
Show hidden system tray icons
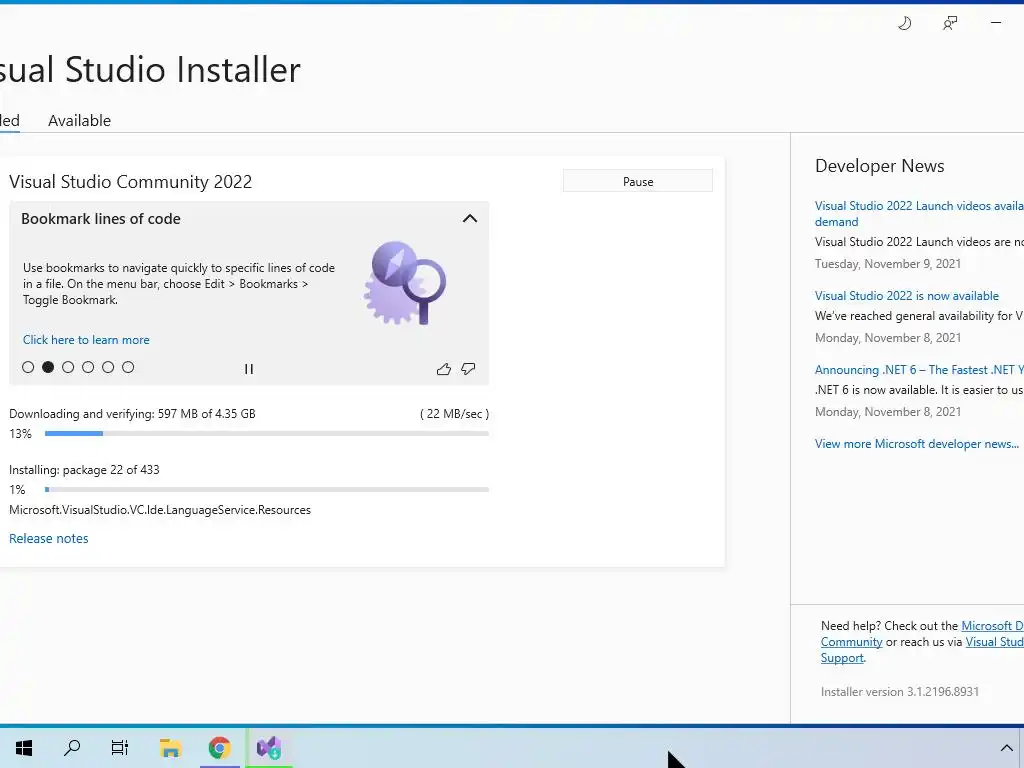tap(1006, 748)
